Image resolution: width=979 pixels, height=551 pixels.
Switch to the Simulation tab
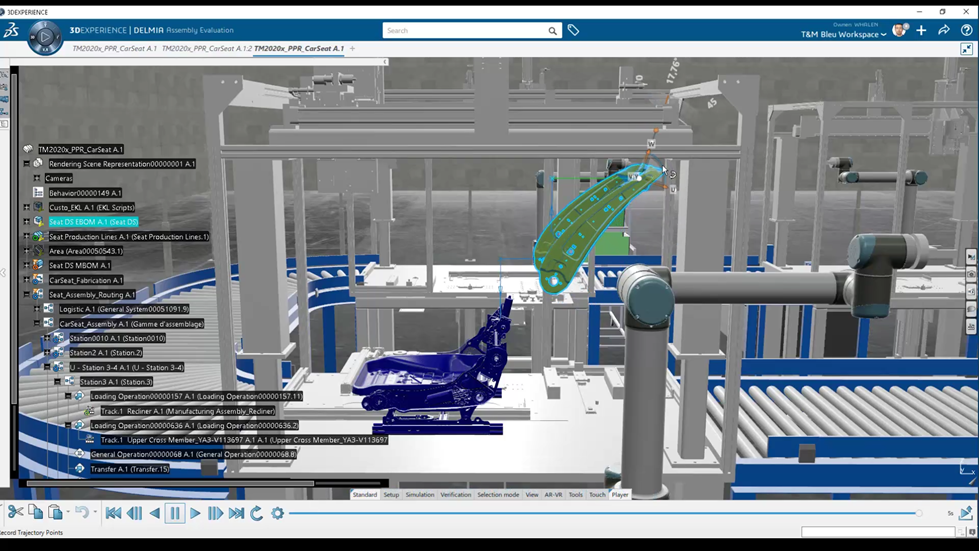[x=420, y=495]
